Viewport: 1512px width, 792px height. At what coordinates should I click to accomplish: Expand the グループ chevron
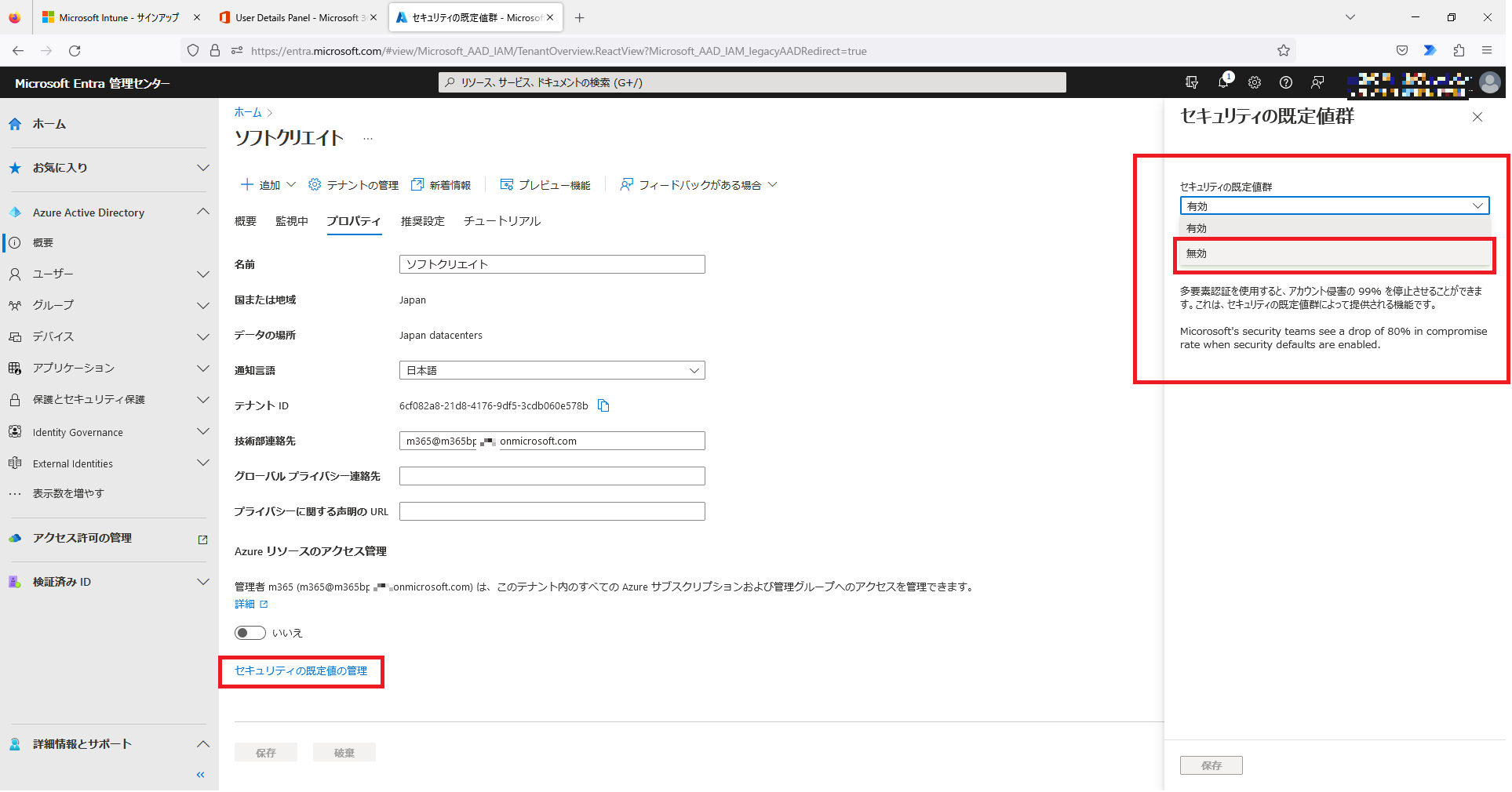[203, 306]
